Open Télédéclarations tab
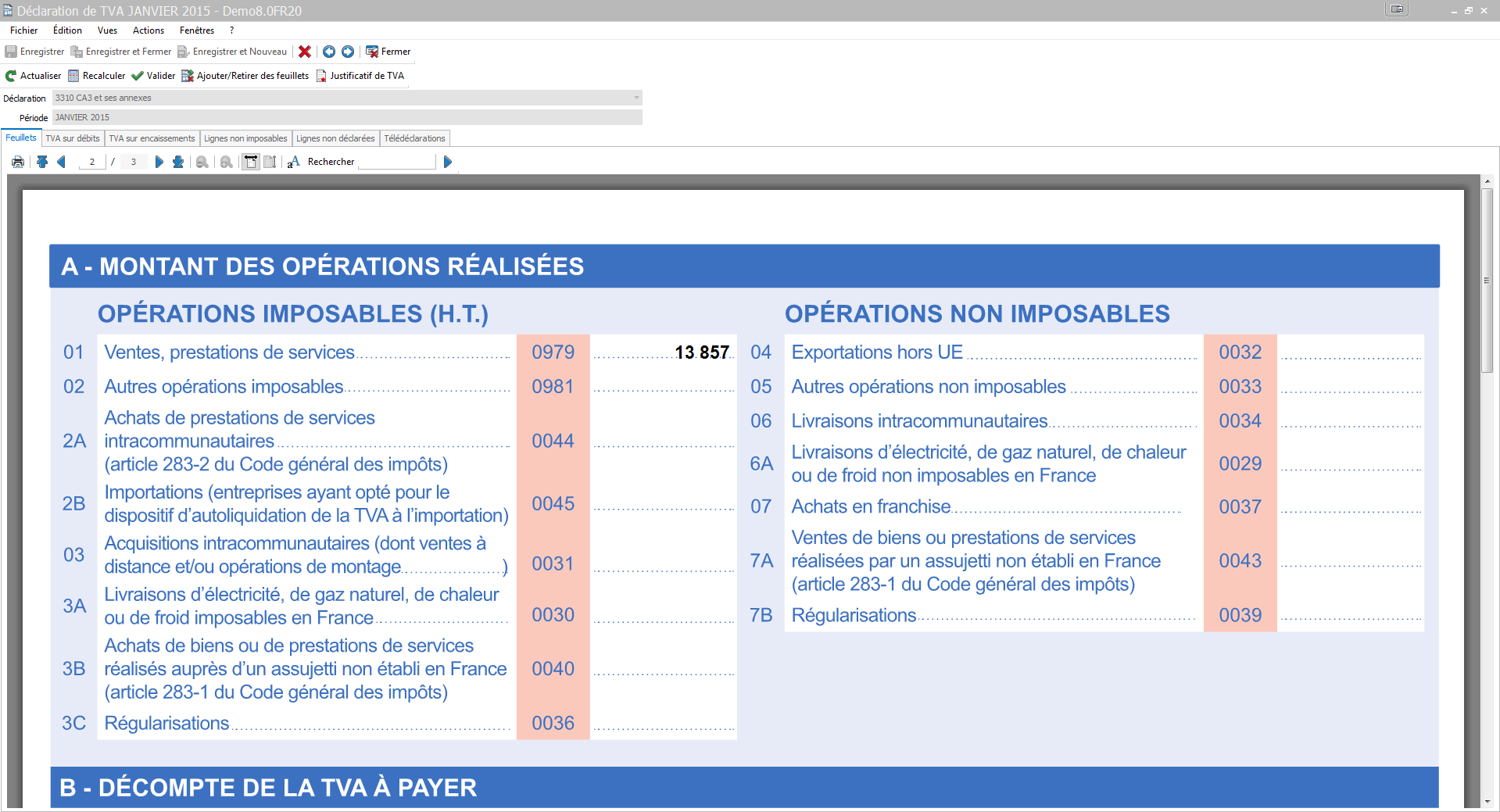 pos(414,138)
